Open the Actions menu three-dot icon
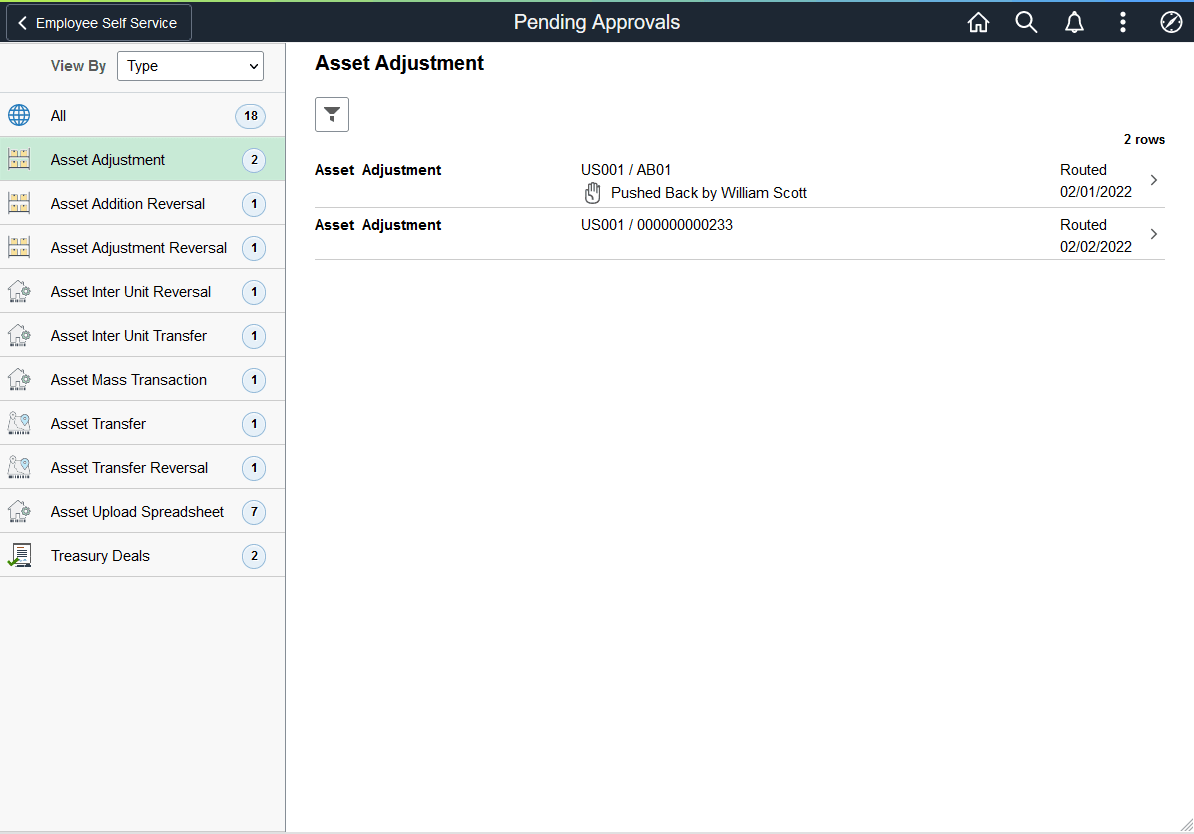 [1123, 21]
